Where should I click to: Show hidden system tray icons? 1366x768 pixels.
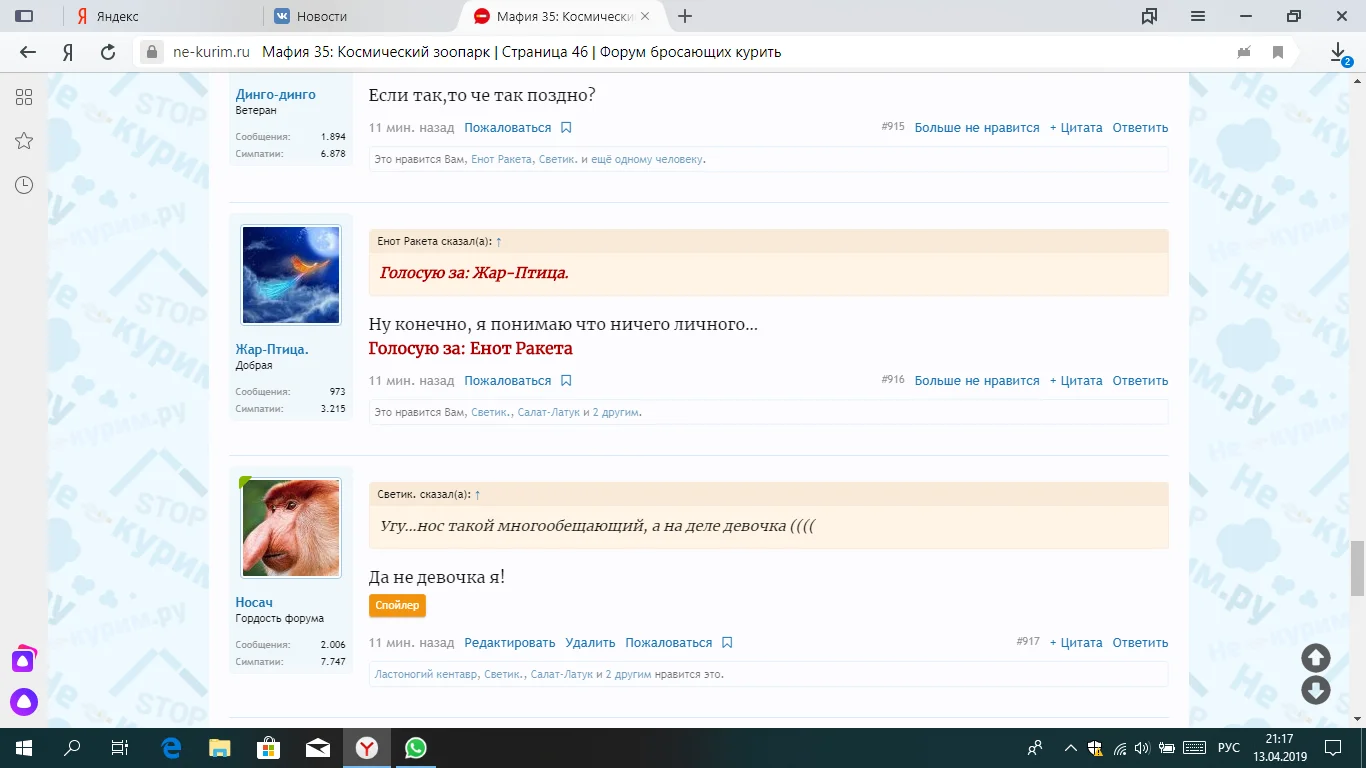click(x=1071, y=748)
